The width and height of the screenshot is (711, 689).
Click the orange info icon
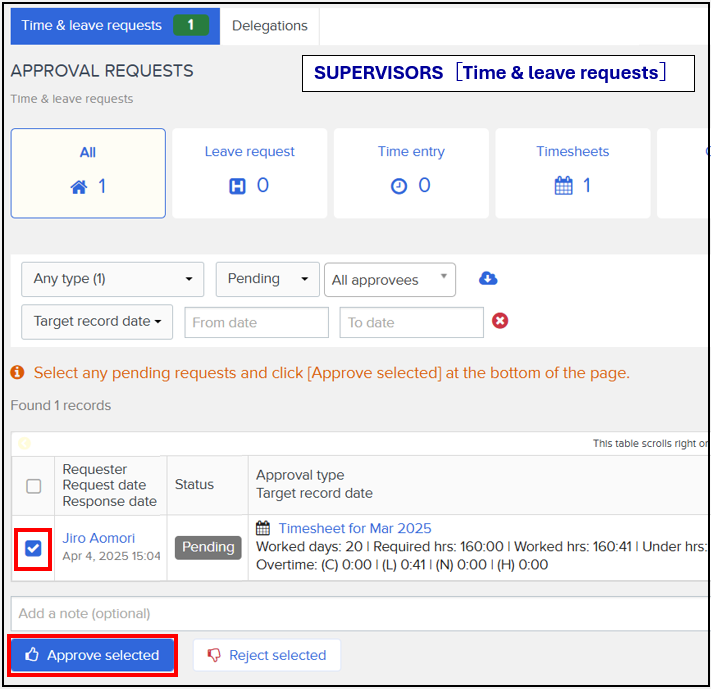pos(17,372)
